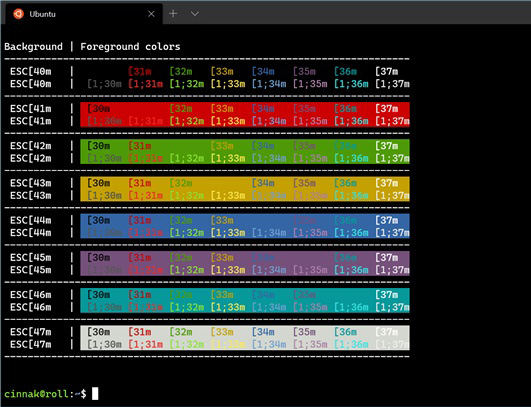
Task: Click [33m on the blue background
Action: 222,221
